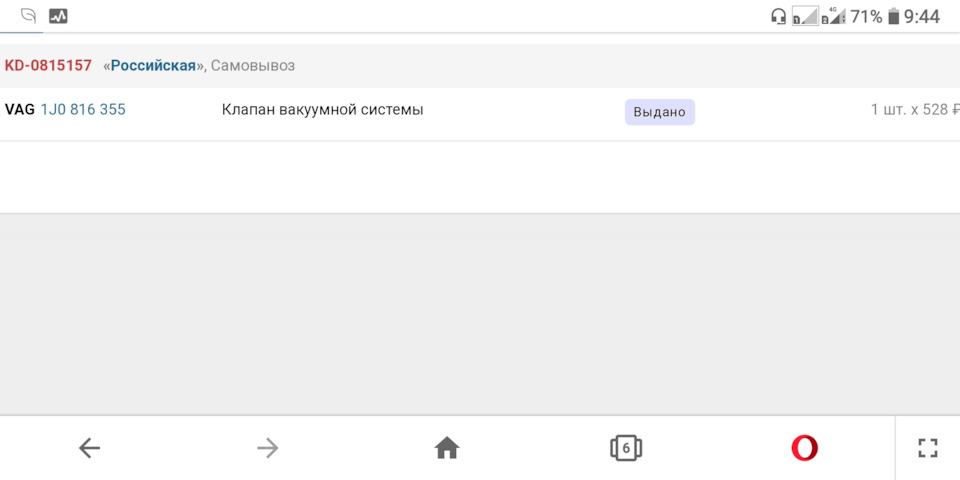Open order number KD-0815157
Image resolution: width=960 pixels, height=480 pixels.
[48, 65]
